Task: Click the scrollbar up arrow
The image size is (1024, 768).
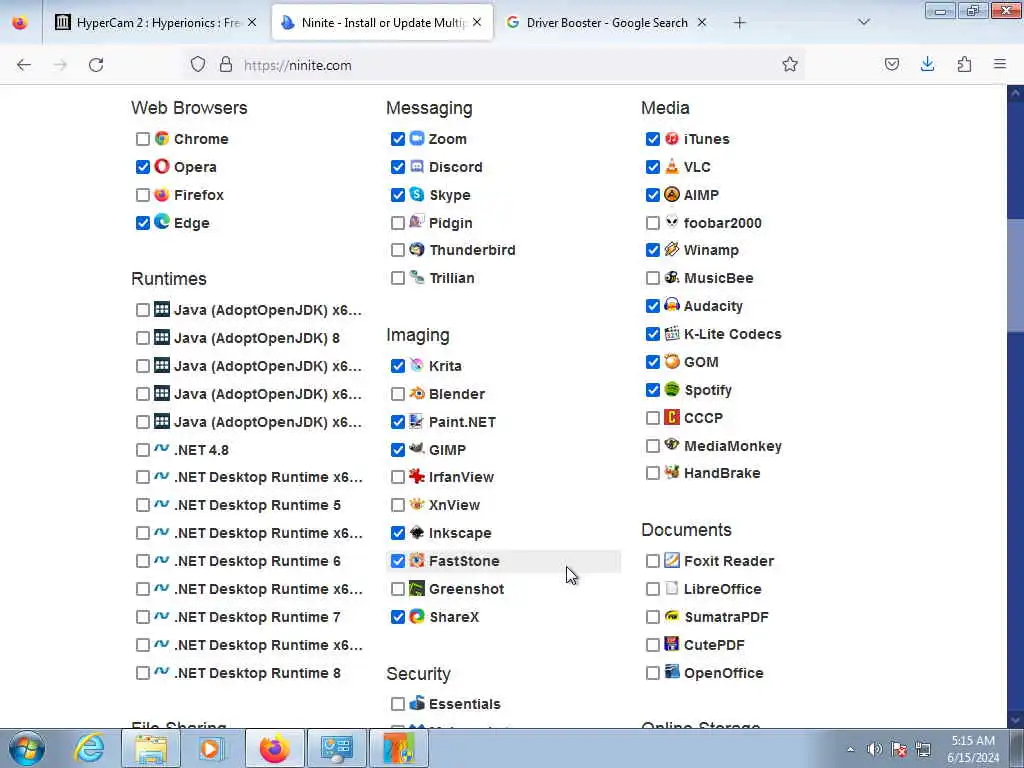Action: pyautogui.click(x=1015, y=93)
